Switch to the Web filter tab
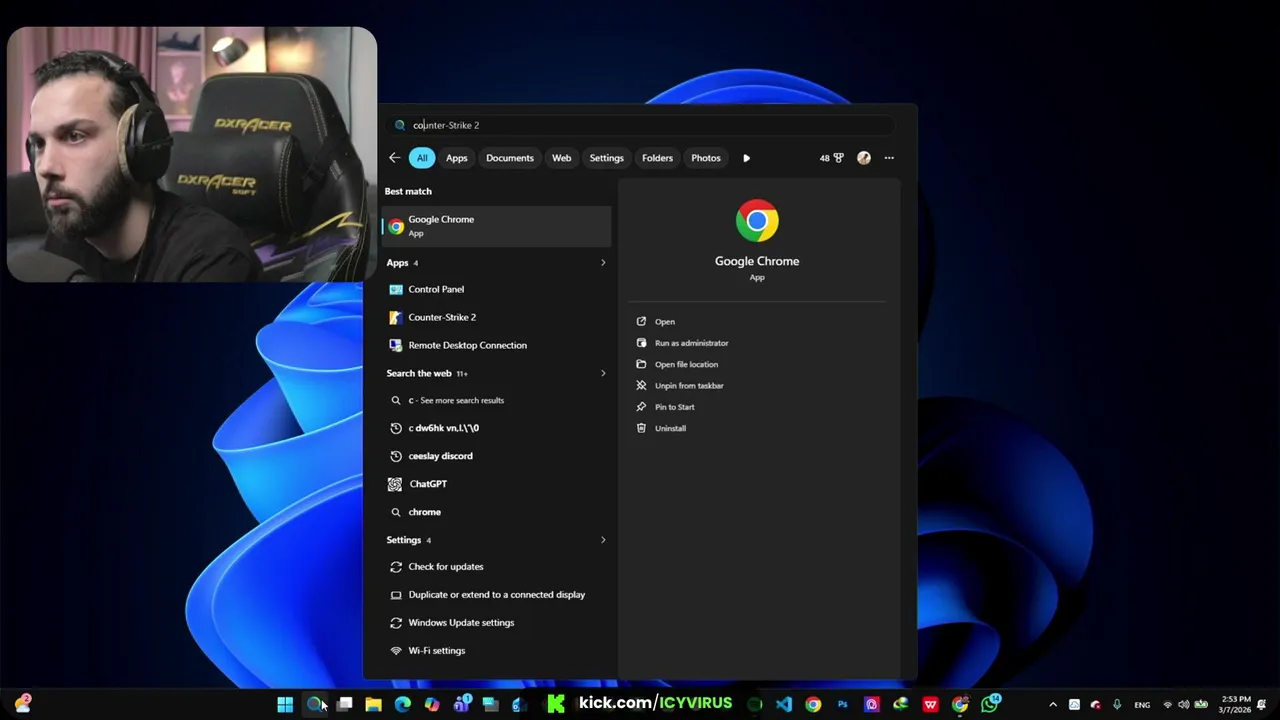Image resolution: width=1280 pixels, height=720 pixels. [562, 158]
